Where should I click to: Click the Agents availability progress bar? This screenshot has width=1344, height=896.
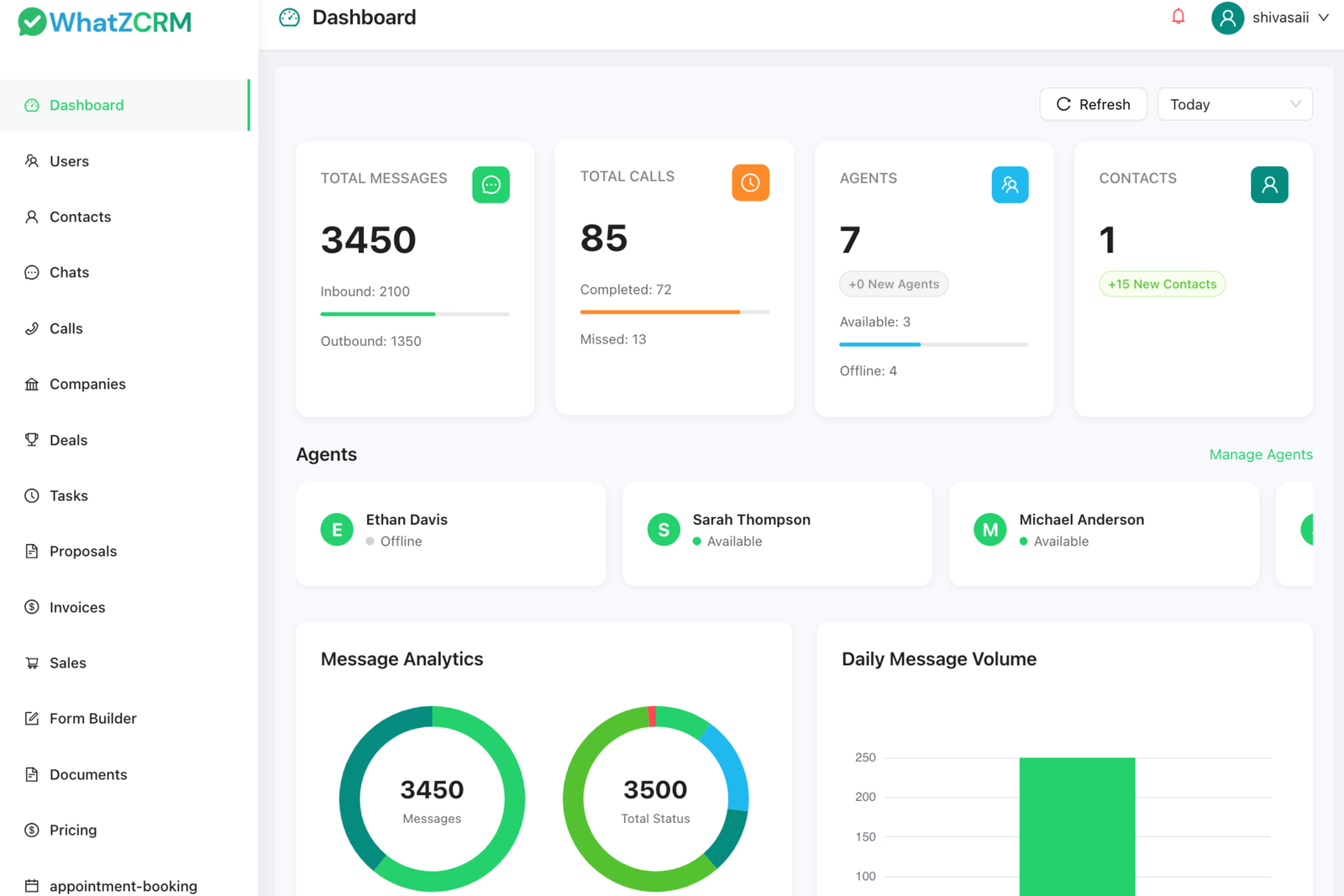[x=932, y=344]
